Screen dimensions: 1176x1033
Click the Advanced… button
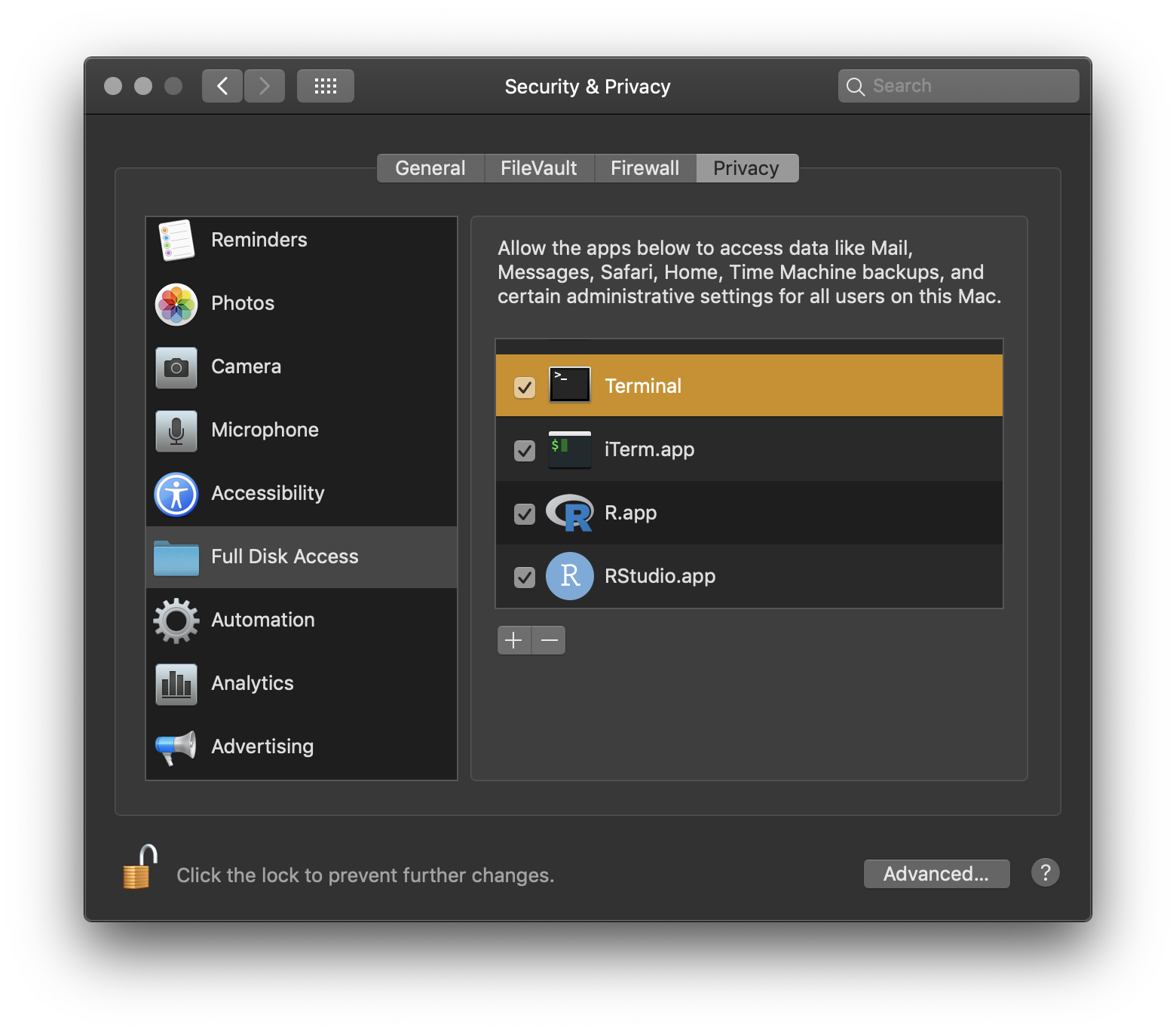click(936, 874)
